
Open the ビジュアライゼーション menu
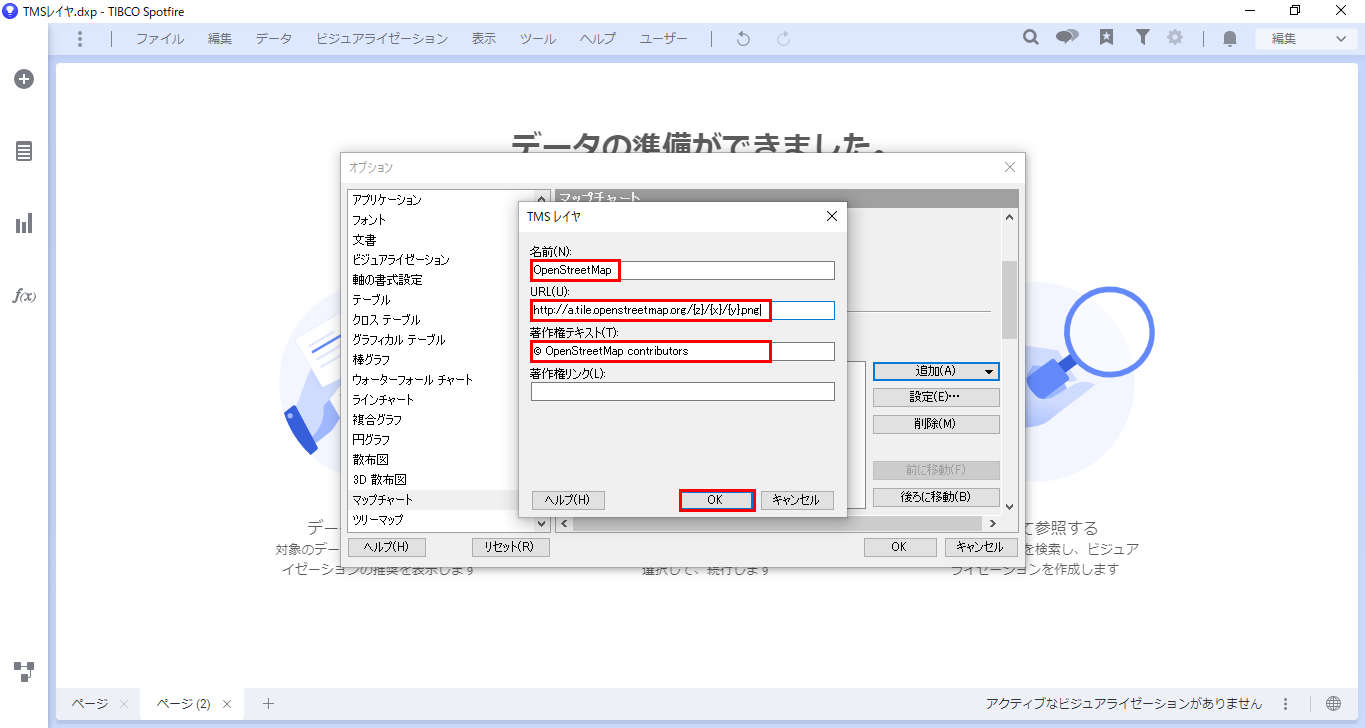pos(382,39)
